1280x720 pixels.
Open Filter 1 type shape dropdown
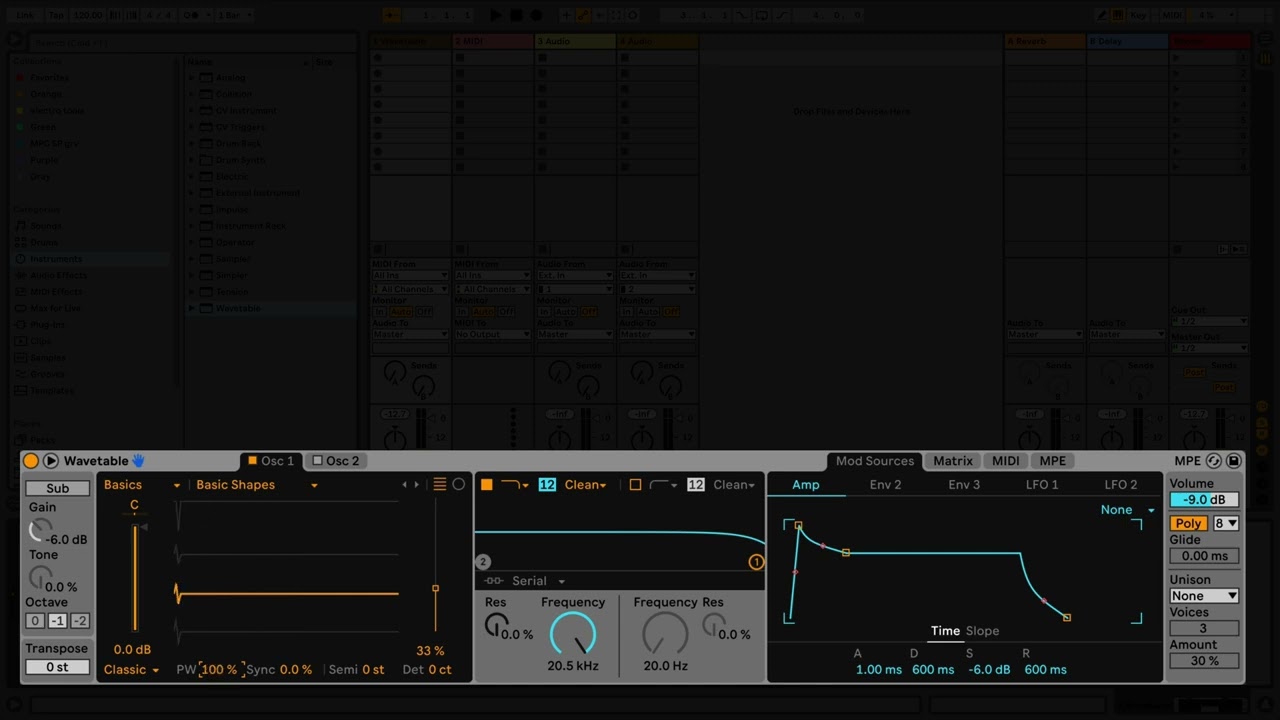(x=514, y=485)
